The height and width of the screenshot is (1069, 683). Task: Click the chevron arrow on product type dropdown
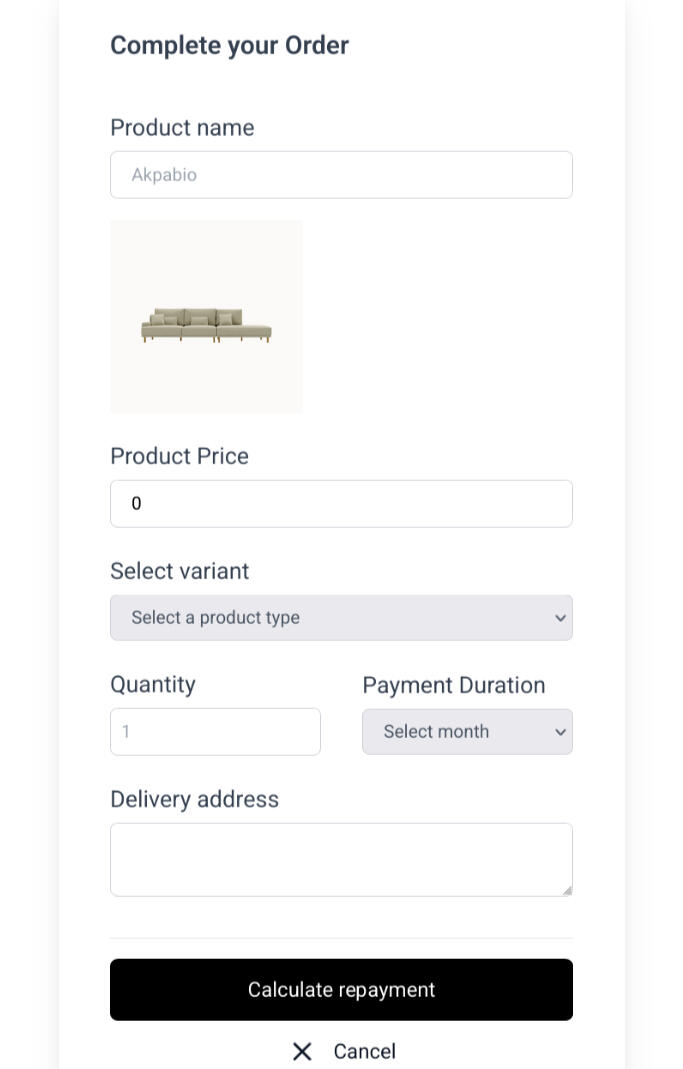pos(560,618)
